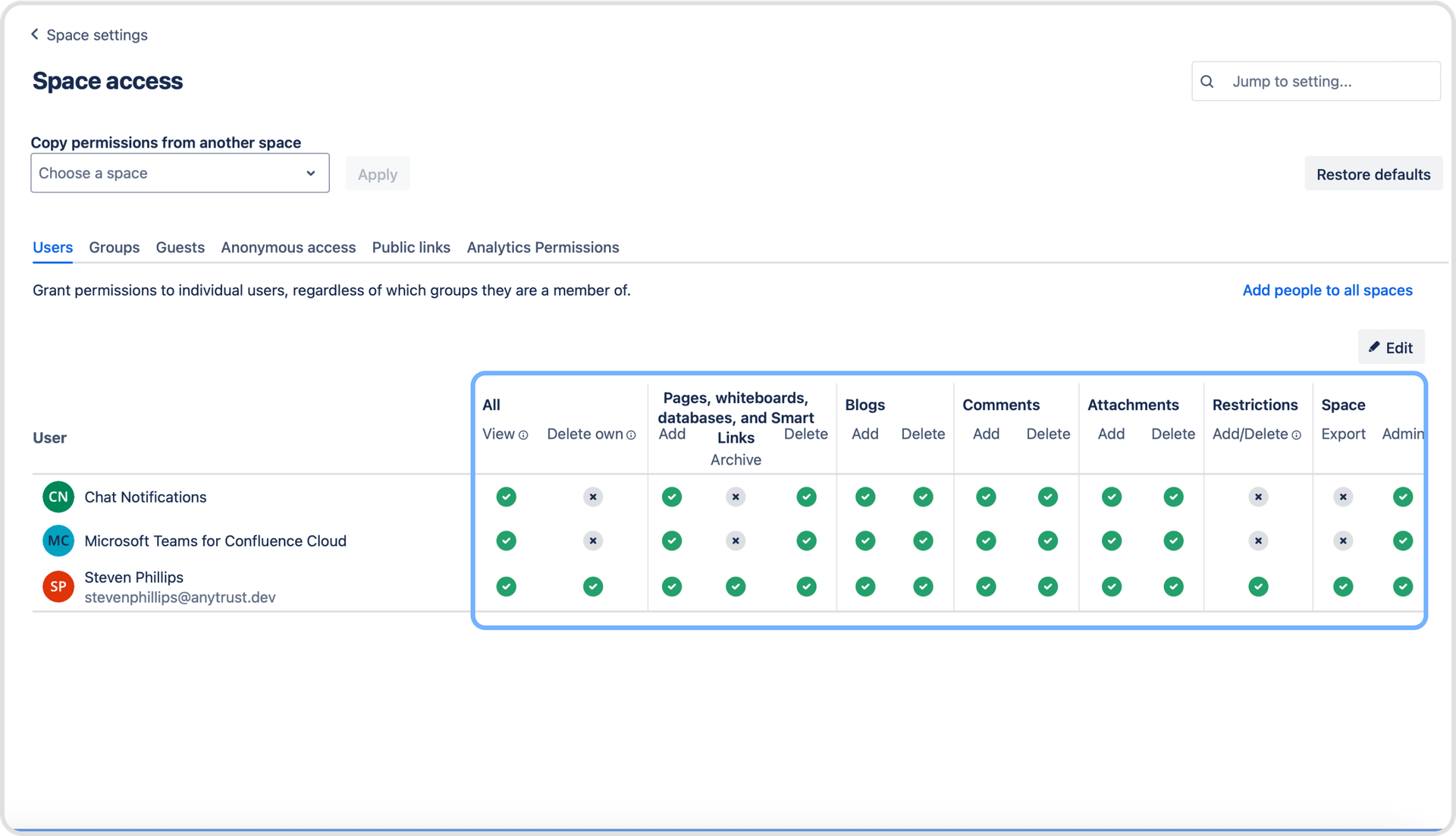Click the Space Export check for Steven Phillips

[x=1343, y=587]
